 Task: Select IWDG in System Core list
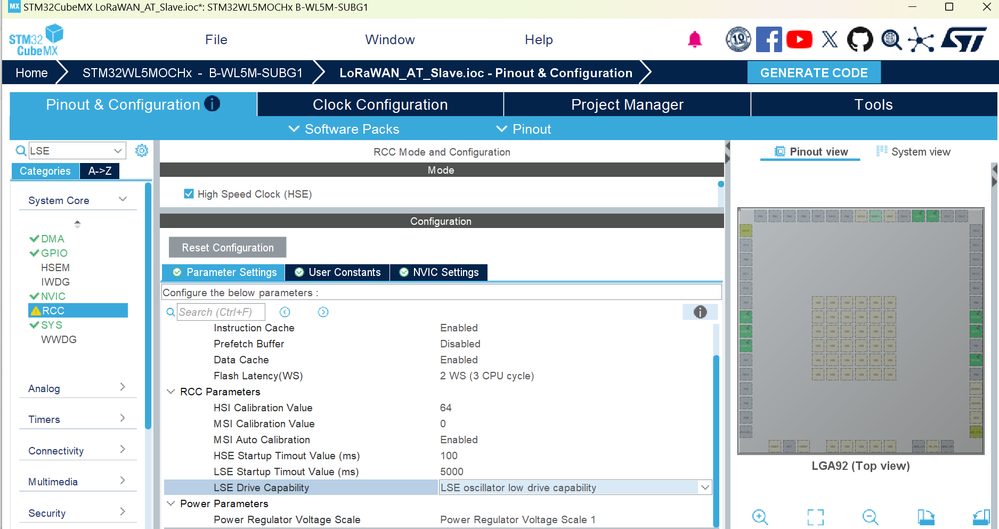coord(55,282)
